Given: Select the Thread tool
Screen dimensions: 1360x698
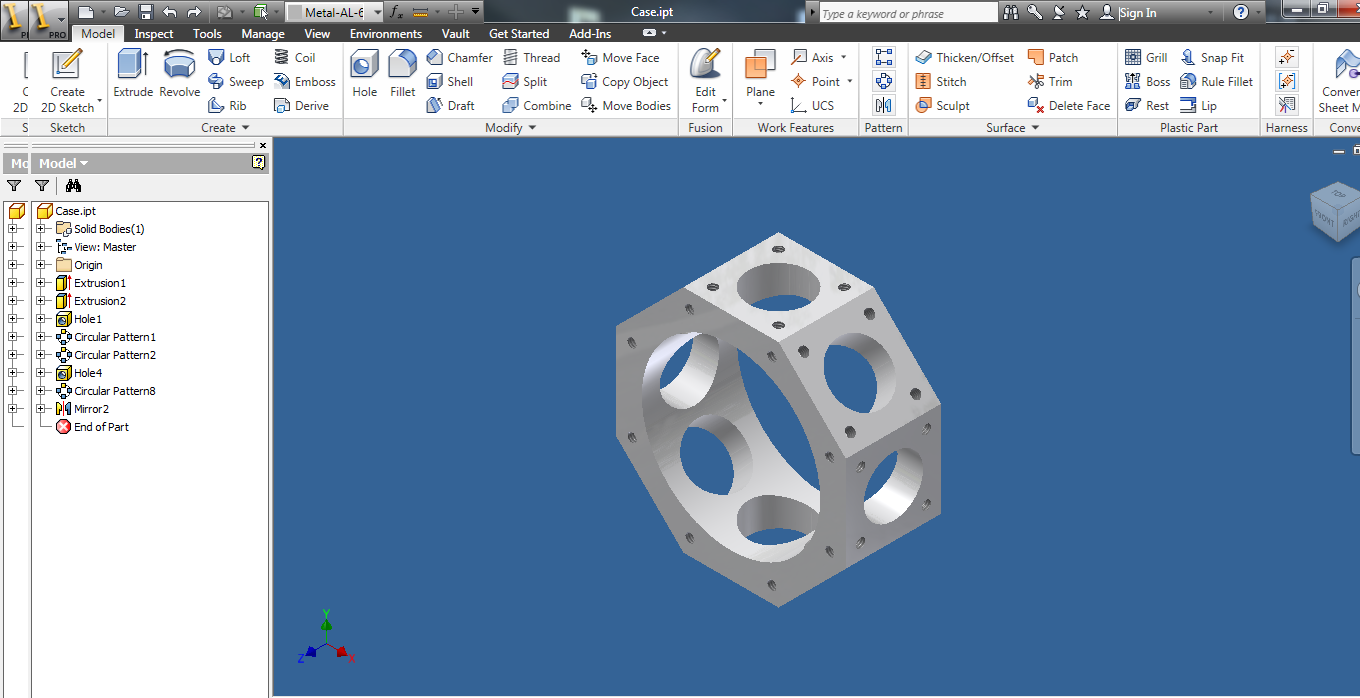Looking at the screenshot, I should pos(531,58).
